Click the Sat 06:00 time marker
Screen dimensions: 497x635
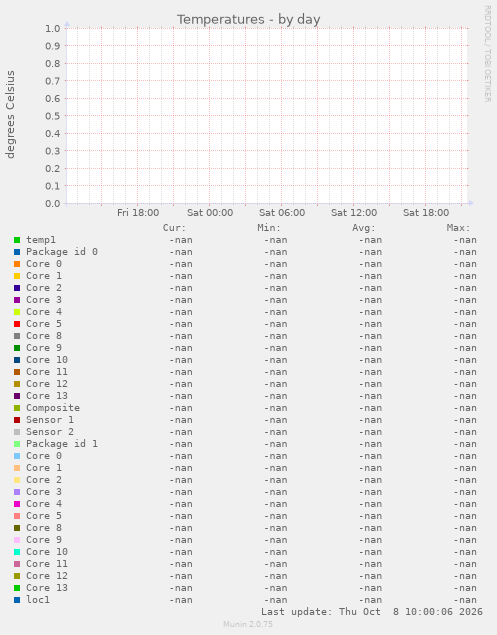pyautogui.click(x=282, y=213)
